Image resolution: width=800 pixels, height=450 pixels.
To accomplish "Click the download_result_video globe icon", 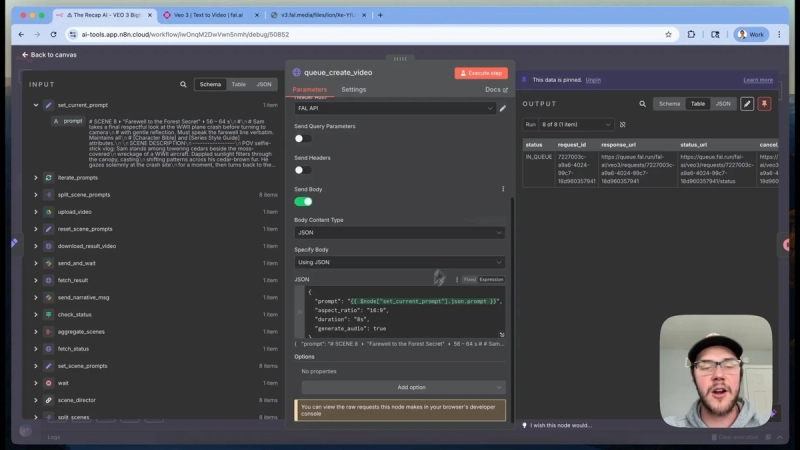I will pyautogui.click(x=48, y=246).
